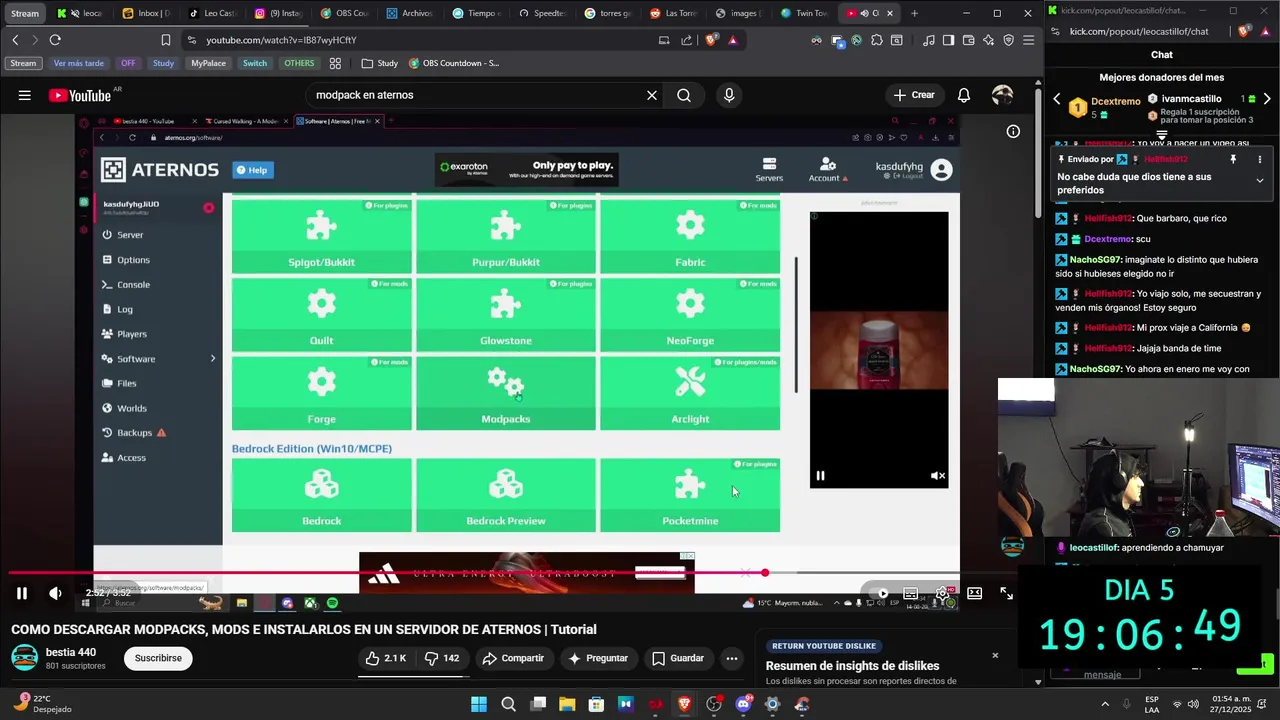Pause the YouTube video playback

(21, 593)
